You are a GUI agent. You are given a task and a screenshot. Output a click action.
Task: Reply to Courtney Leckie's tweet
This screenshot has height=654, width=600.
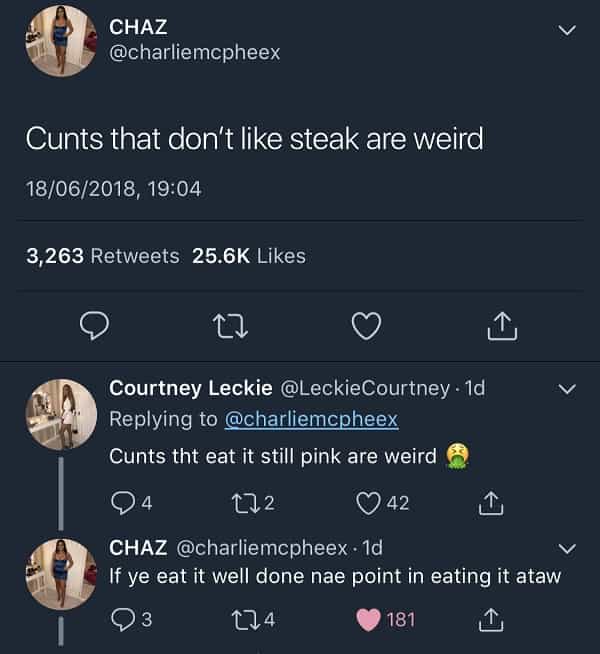click(125, 503)
